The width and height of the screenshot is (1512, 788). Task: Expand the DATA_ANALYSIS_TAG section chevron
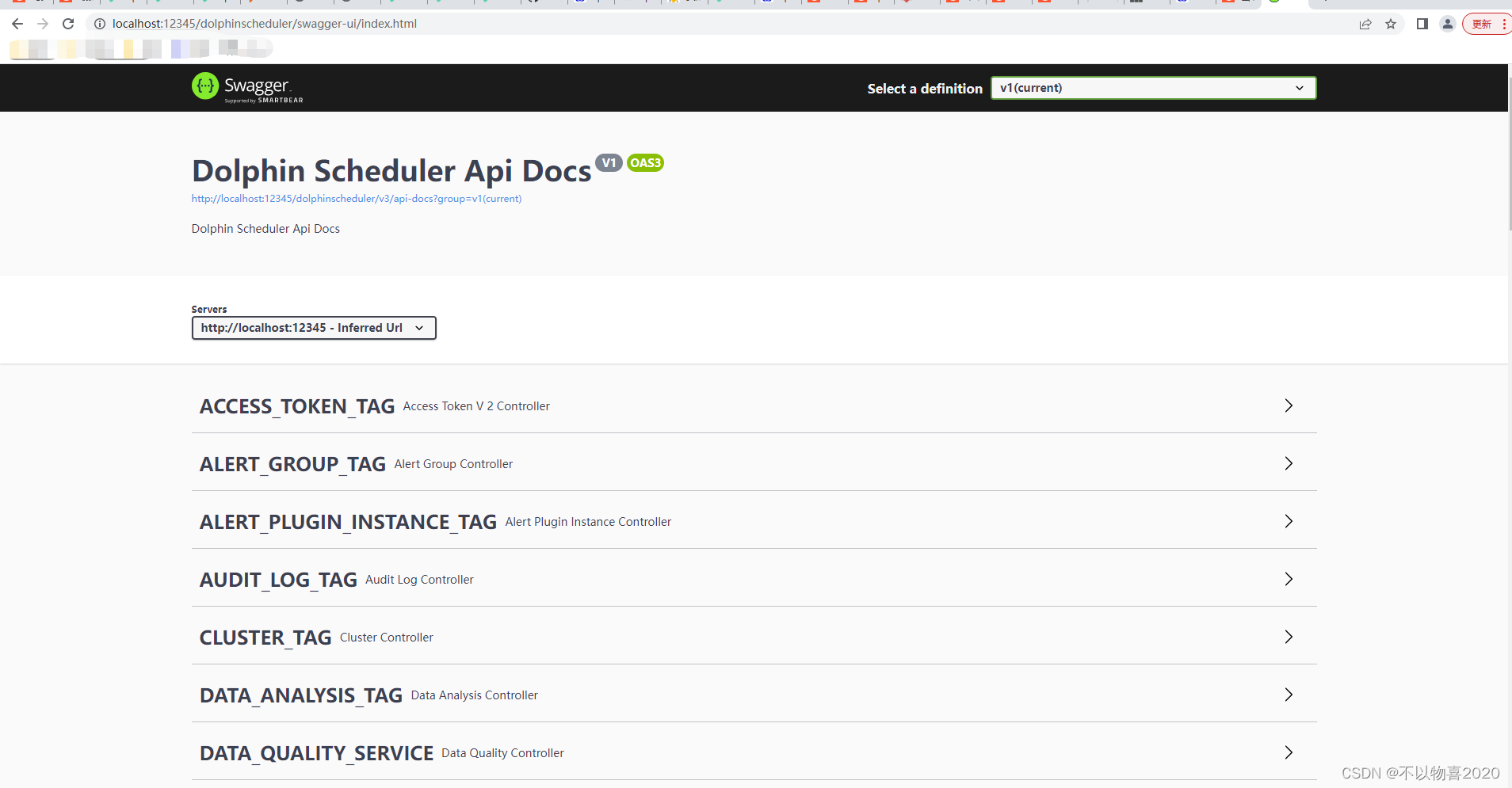click(x=1289, y=695)
